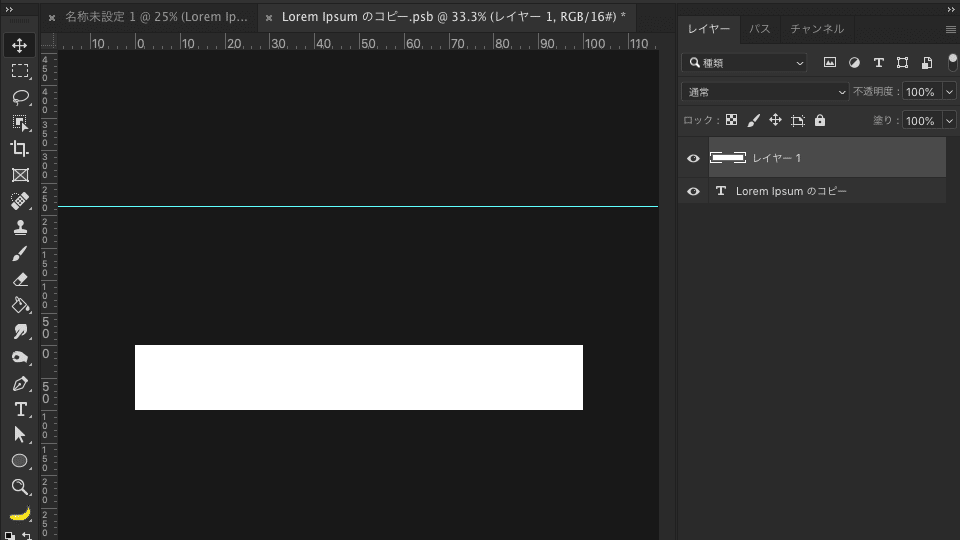Filter layers by smart objects
The width and height of the screenshot is (960, 540).
pos(927,62)
